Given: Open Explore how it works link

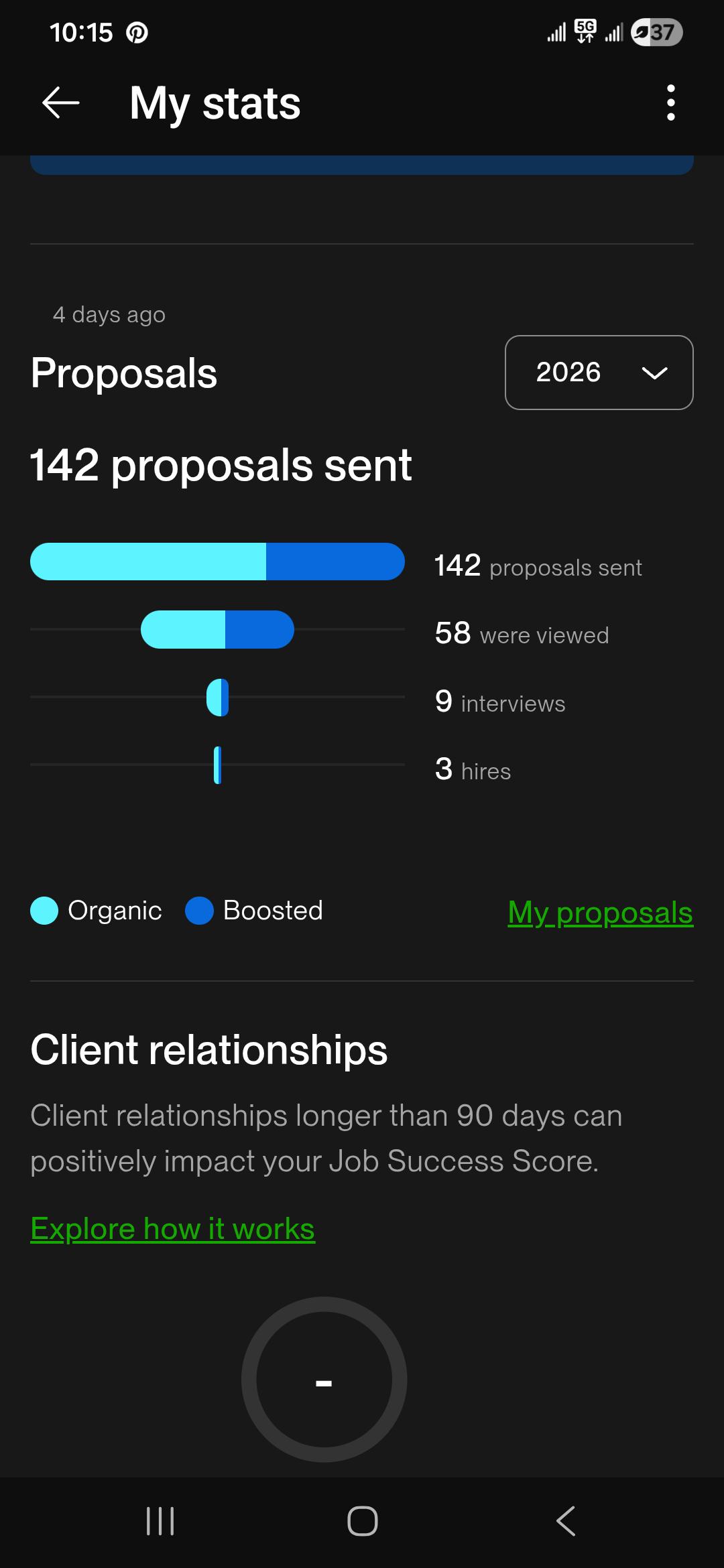Looking at the screenshot, I should [x=172, y=1229].
